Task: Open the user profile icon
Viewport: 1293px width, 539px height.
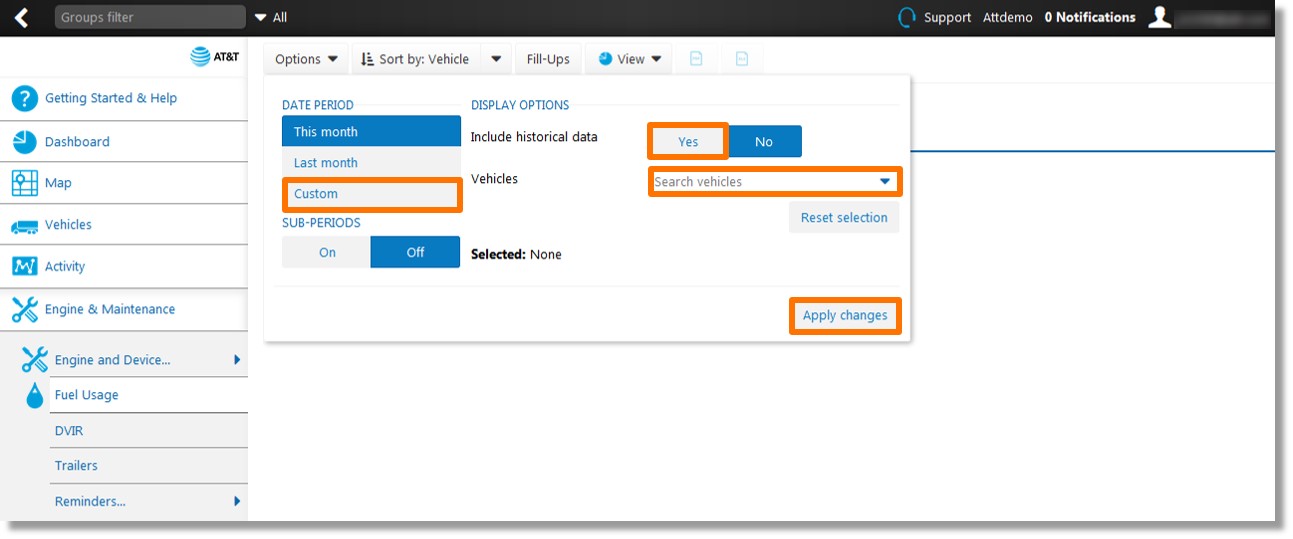Action: [1159, 17]
